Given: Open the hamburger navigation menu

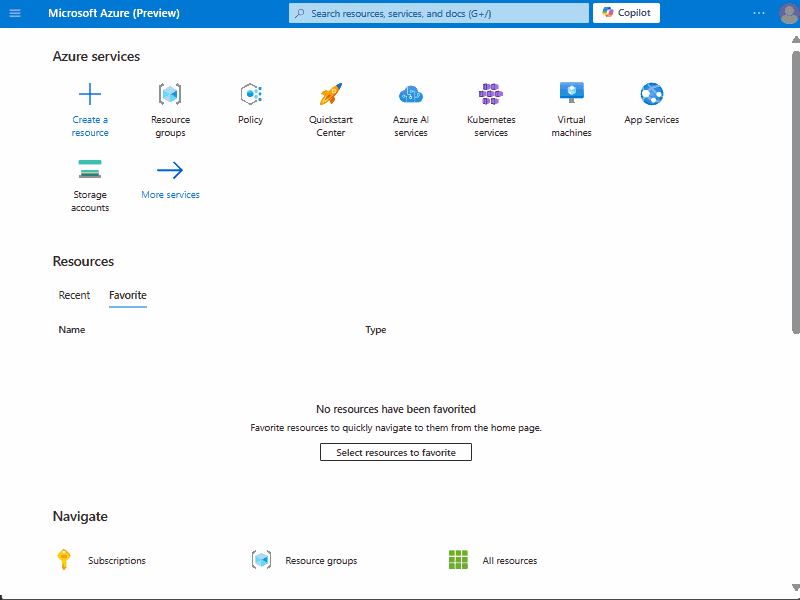Looking at the screenshot, I should point(15,13).
